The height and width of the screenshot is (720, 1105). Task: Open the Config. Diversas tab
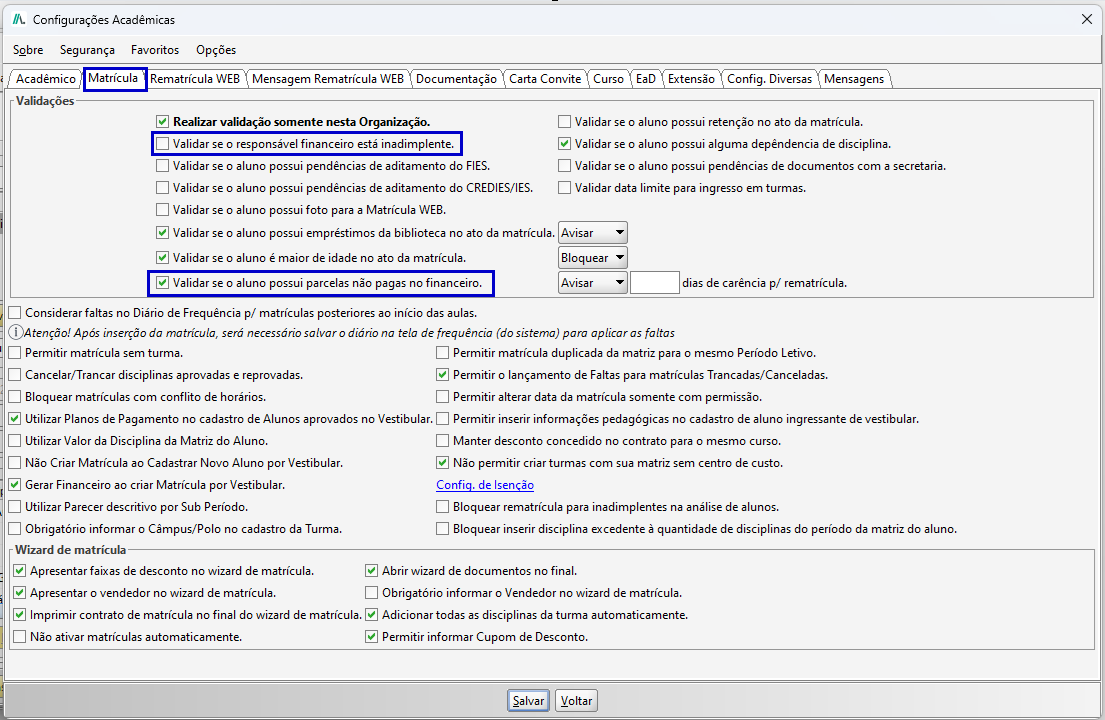pyautogui.click(x=770, y=79)
